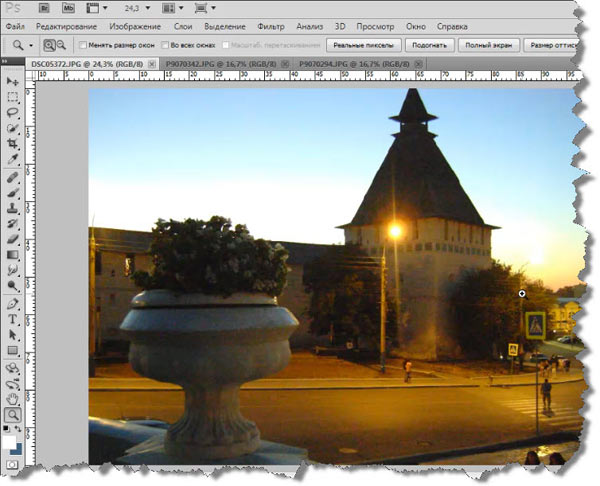
Task: Open the 3D menu
Action: coord(340,26)
